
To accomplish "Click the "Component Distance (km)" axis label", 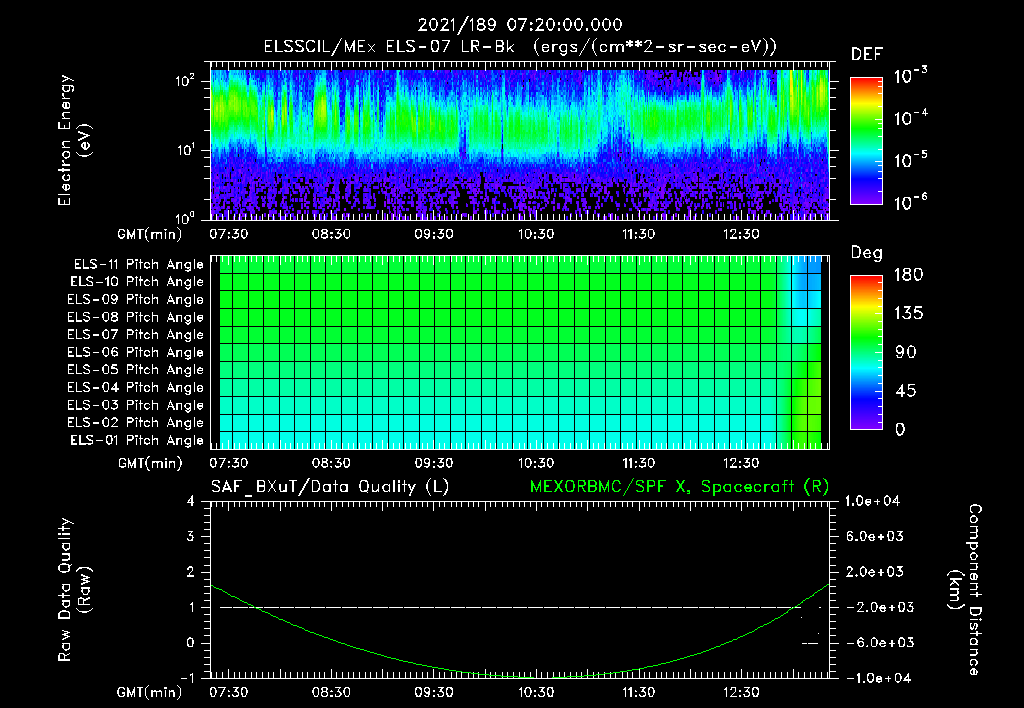I will 965,590.
